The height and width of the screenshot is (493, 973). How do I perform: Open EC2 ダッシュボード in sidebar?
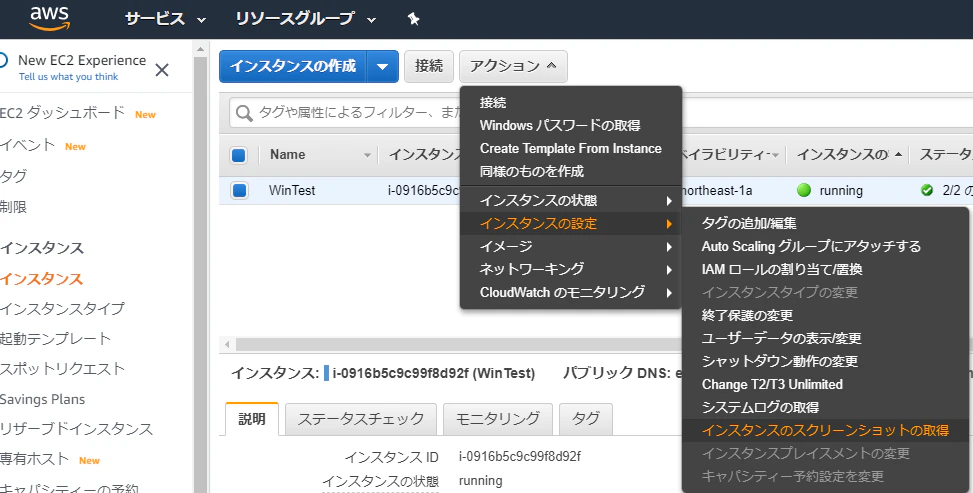(62, 113)
